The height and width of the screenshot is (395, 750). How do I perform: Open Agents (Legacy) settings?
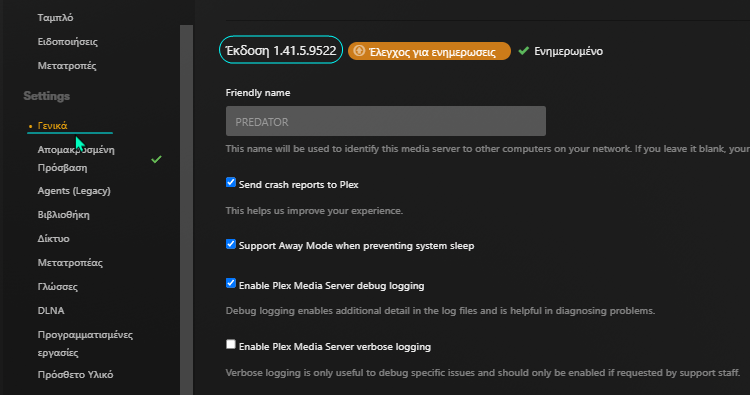coord(74,191)
